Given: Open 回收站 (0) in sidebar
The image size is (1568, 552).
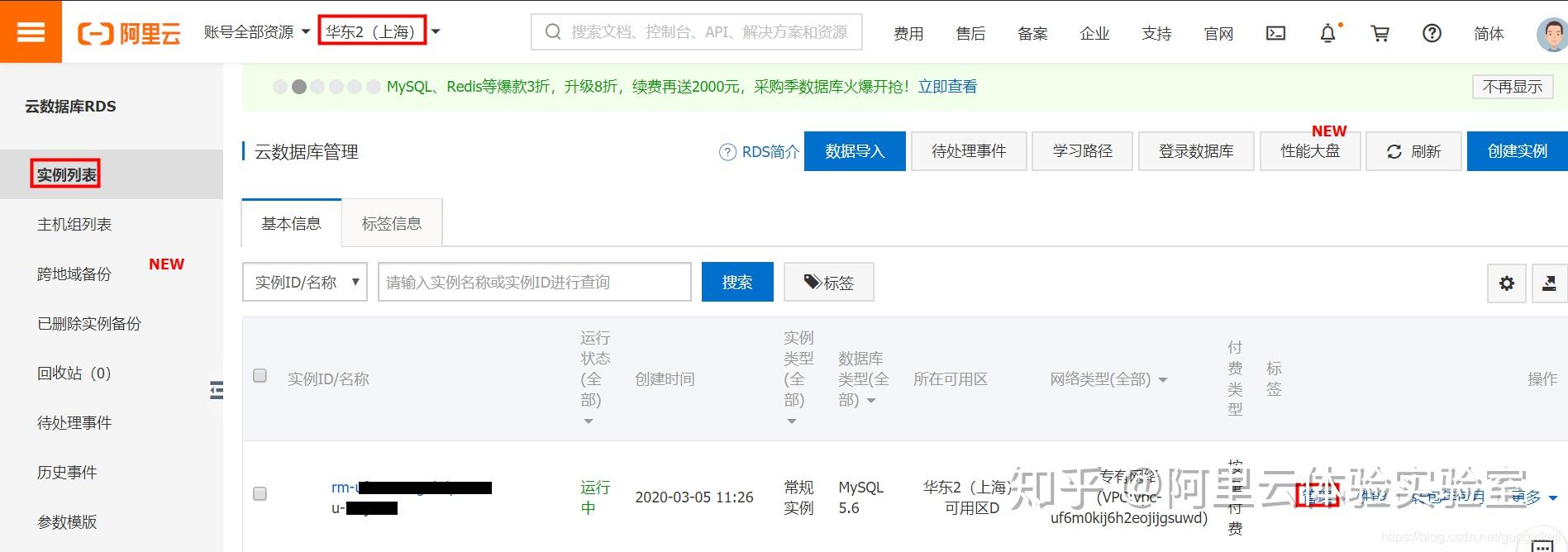Looking at the screenshot, I should tap(74, 373).
